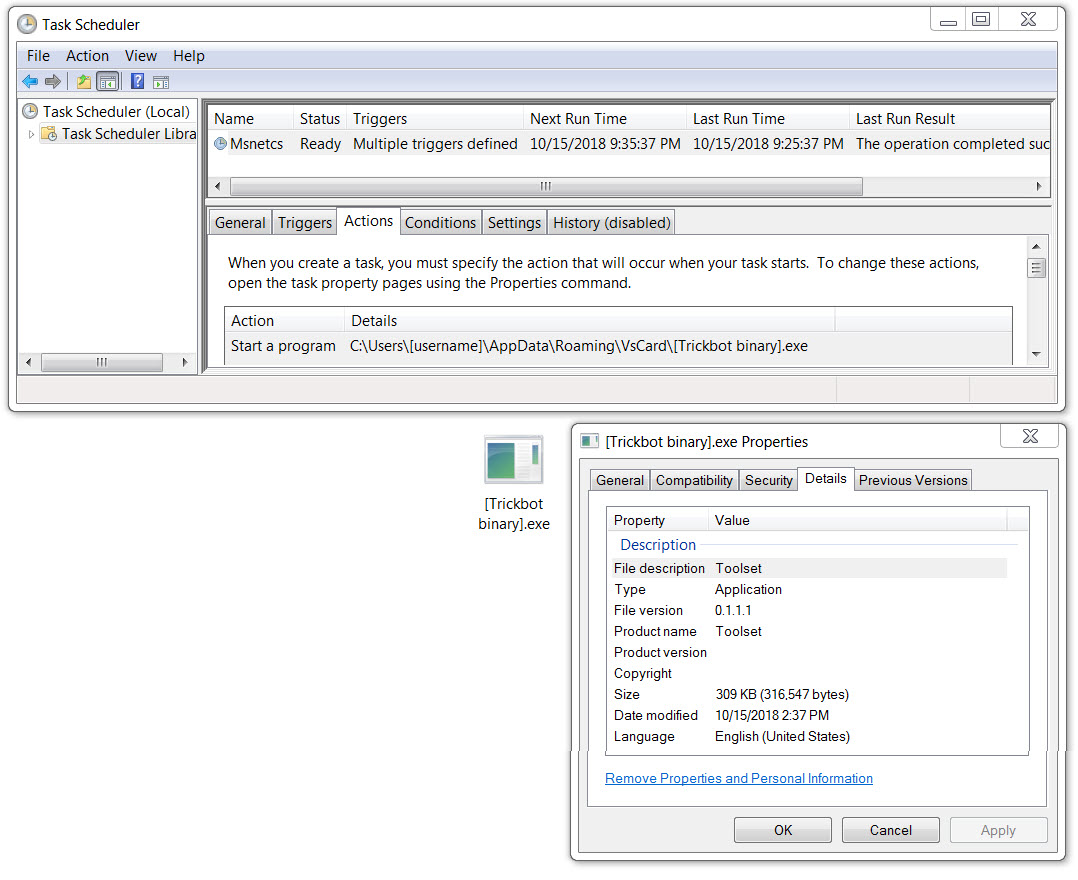Select the Details tab in Properties
The image size is (1078, 880).
826,478
